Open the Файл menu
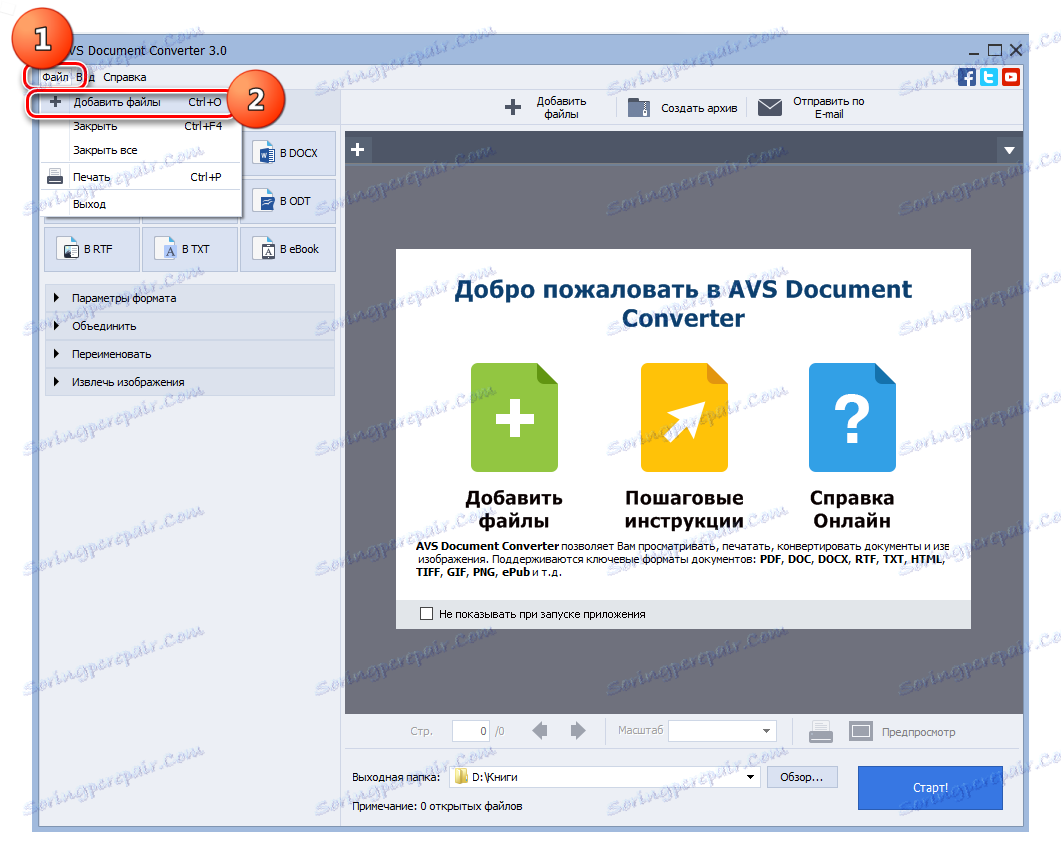This screenshot has width=1061, height=864. 55,77
